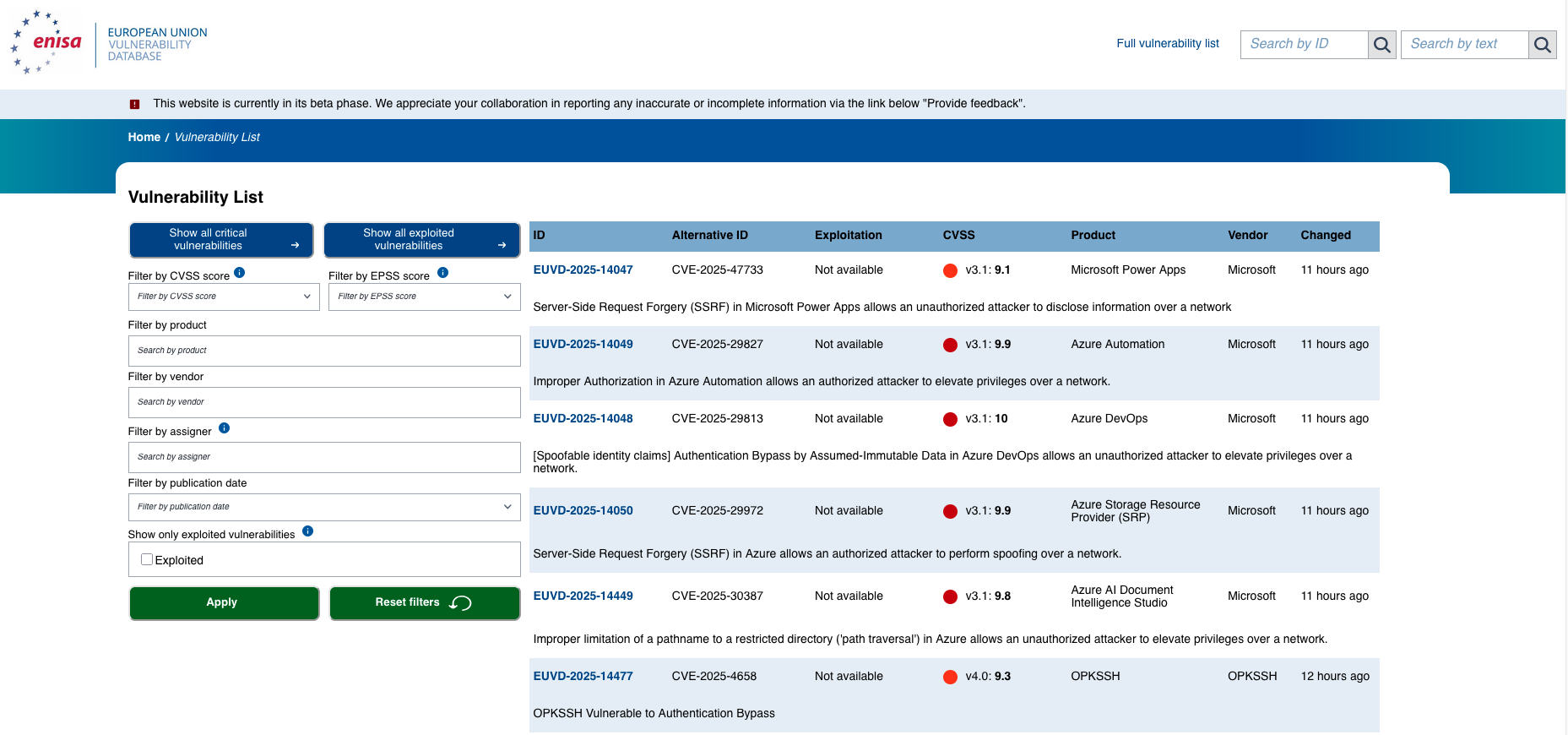Click the red severity dot for EUVD-2025-14048
The image size is (1568, 735).
pyautogui.click(x=950, y=419)
